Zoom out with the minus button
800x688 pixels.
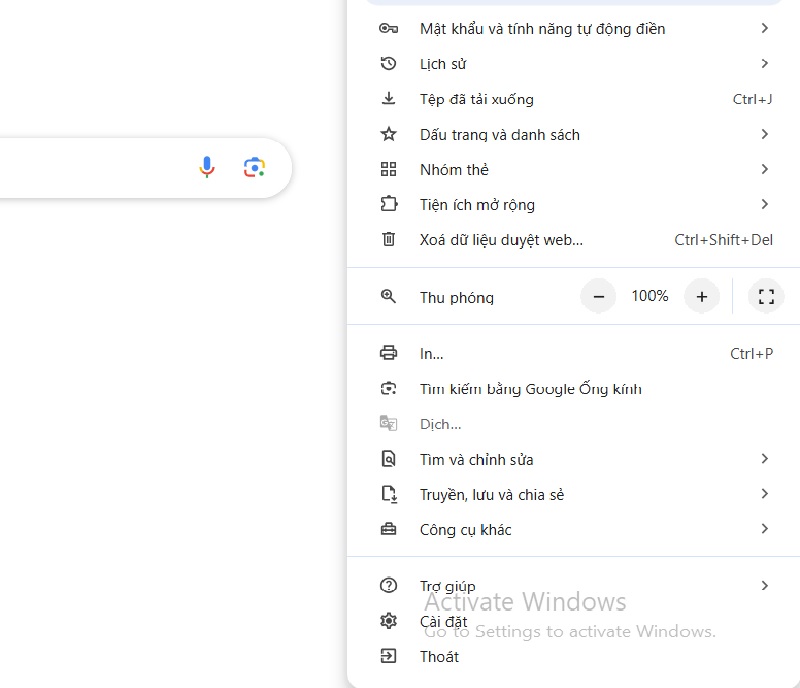[x=598, y=297]
